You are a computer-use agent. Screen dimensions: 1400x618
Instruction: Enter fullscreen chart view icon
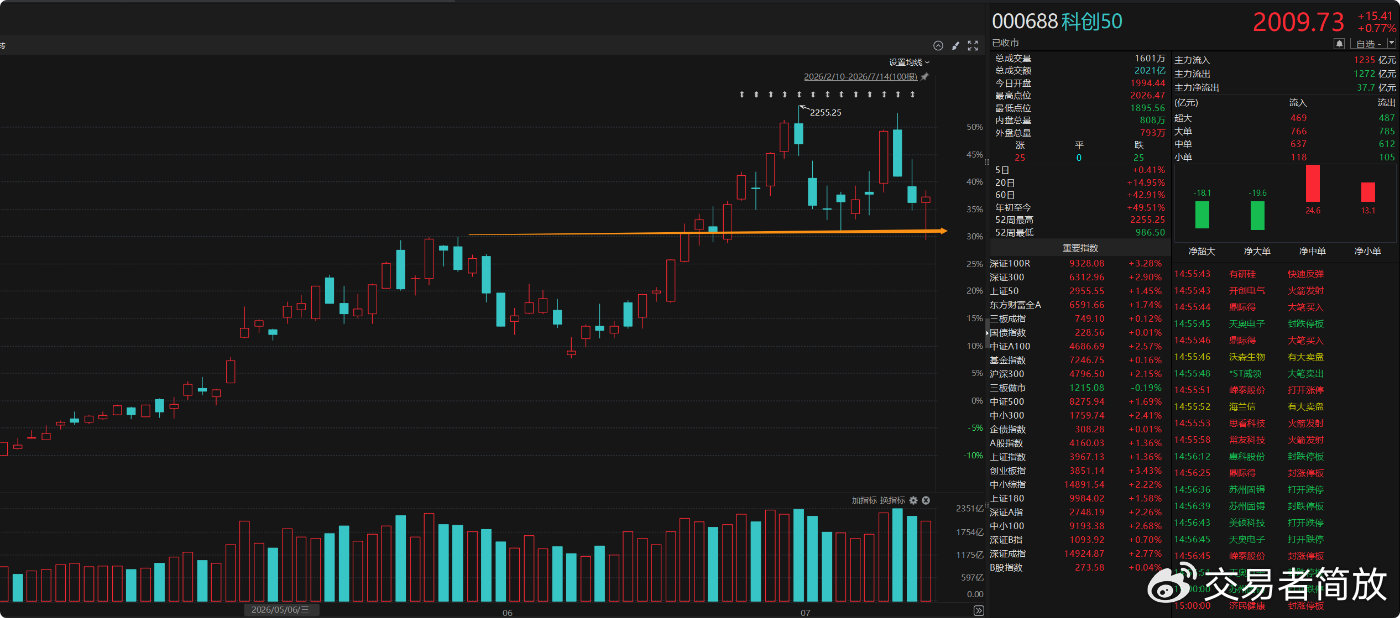973,45
